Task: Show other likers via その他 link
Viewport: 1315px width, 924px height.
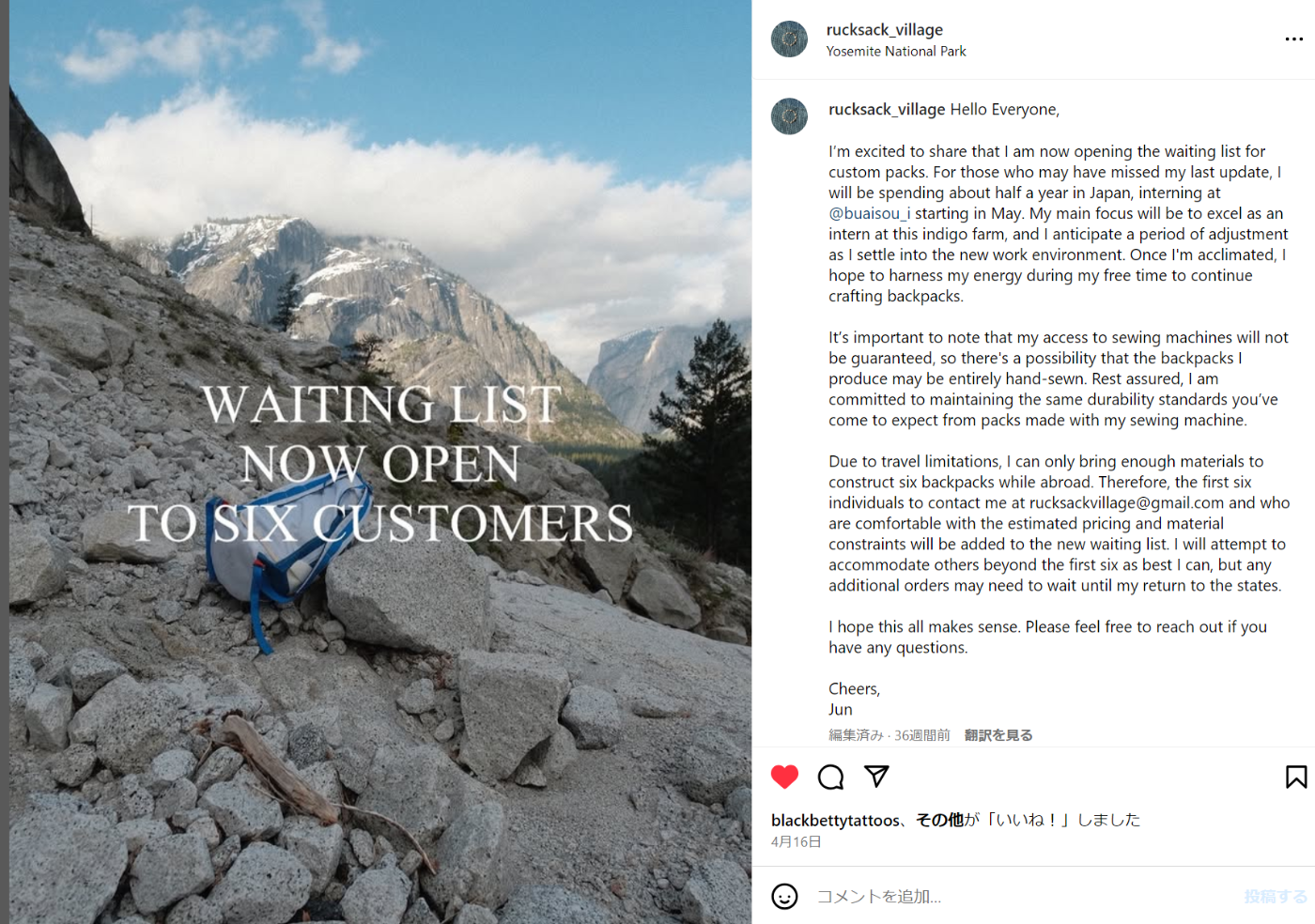Action: [939, 820]
